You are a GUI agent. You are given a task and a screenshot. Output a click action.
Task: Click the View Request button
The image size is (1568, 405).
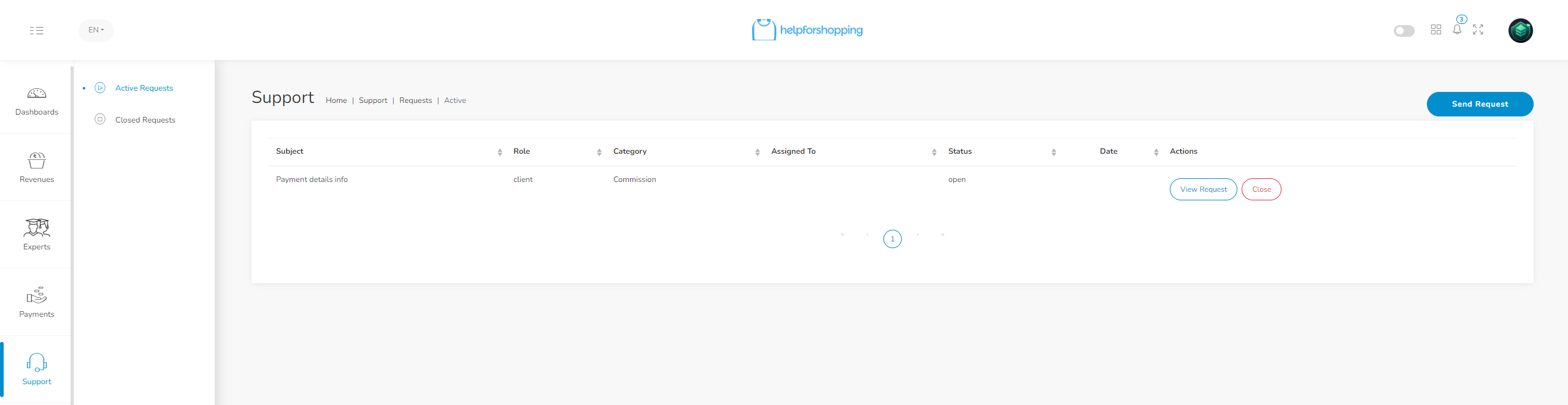pyautogui.click(x=1203, y=189)
